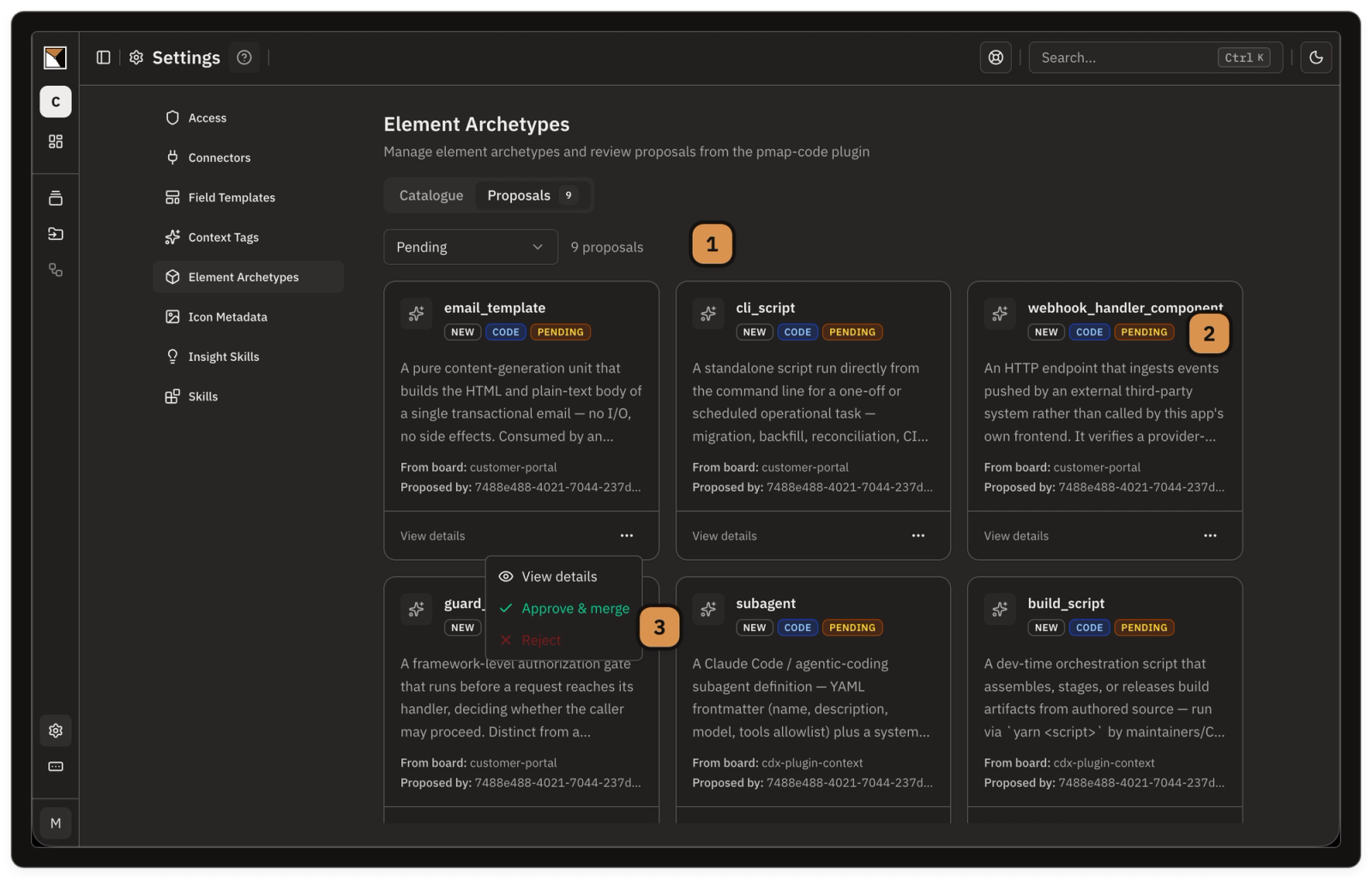Click the keyboard icon in left rail

click(x=56, y=767)
